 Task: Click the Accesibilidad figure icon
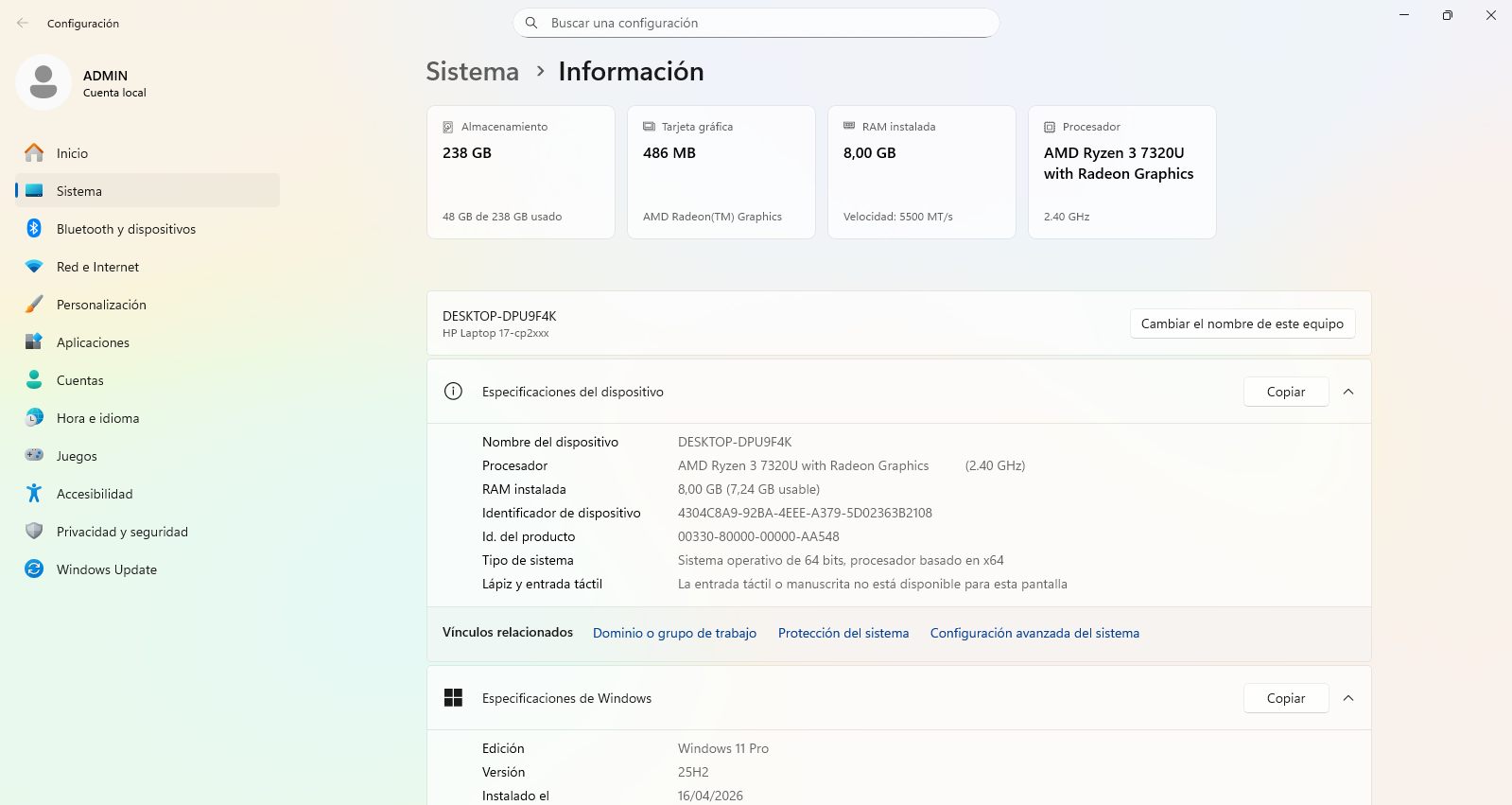(x=34, y=494)
